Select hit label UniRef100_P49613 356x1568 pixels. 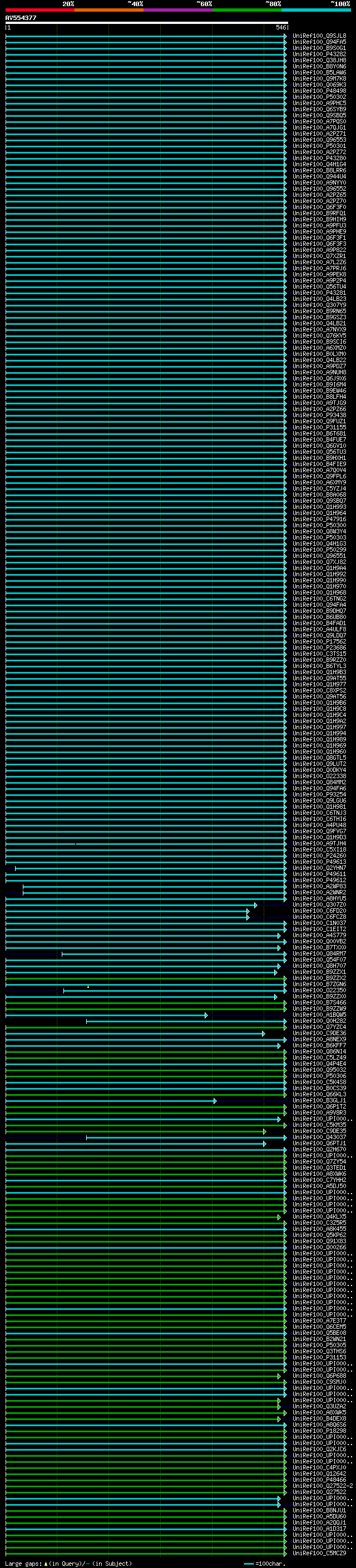pyautogui.click(x=319, y=862)
